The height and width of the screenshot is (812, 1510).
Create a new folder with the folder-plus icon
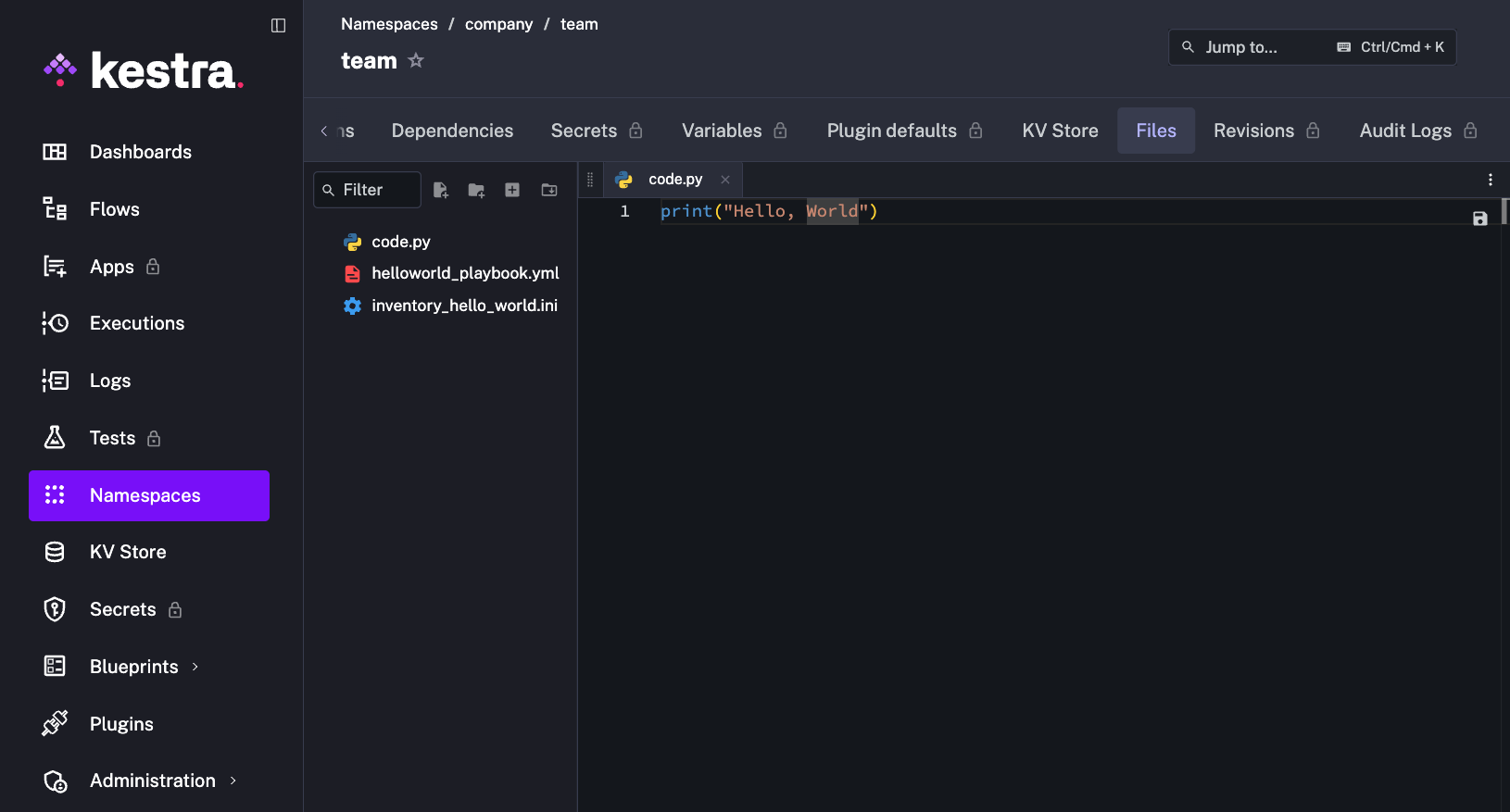coord(476,190)
